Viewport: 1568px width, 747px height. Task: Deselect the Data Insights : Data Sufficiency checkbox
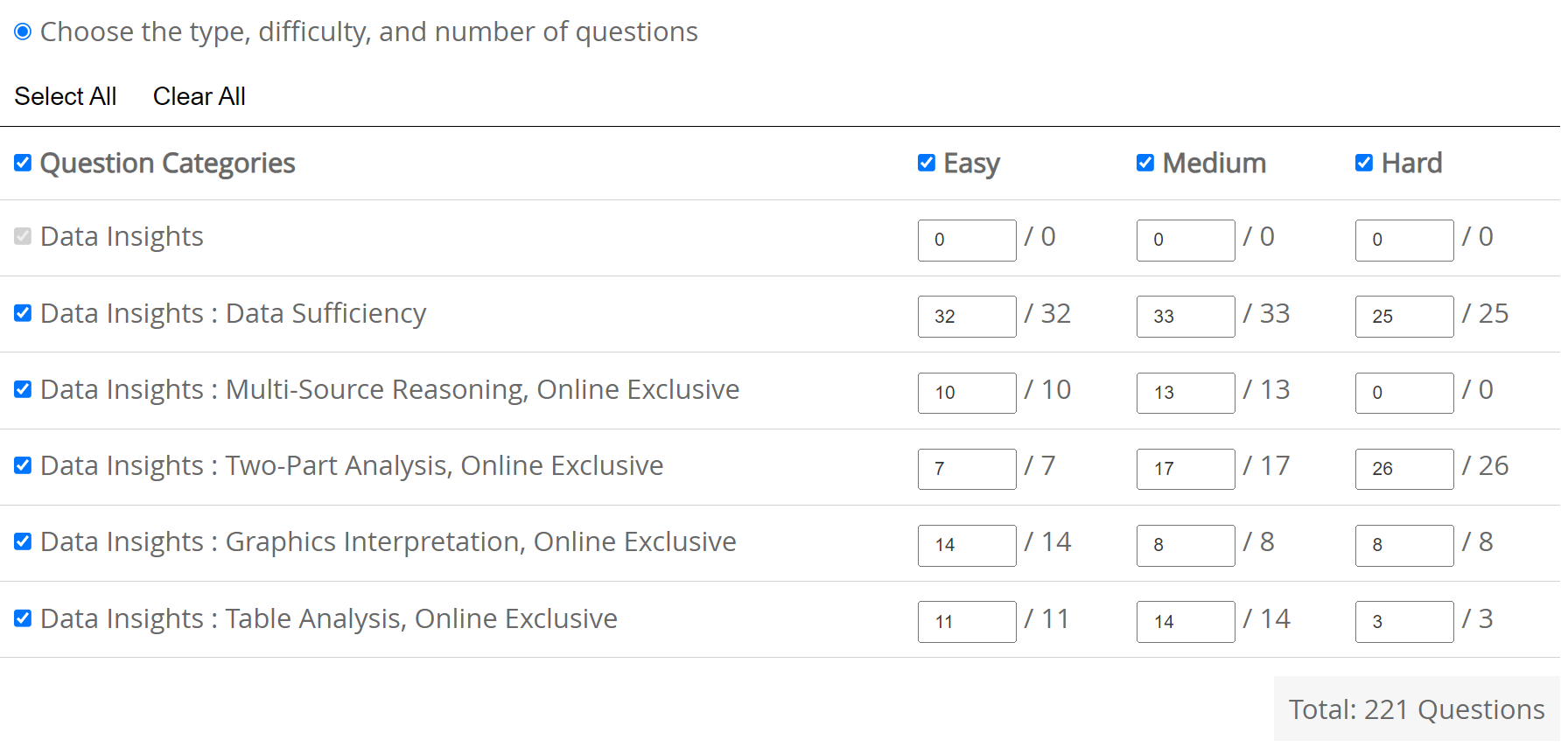tap(22, 313)
